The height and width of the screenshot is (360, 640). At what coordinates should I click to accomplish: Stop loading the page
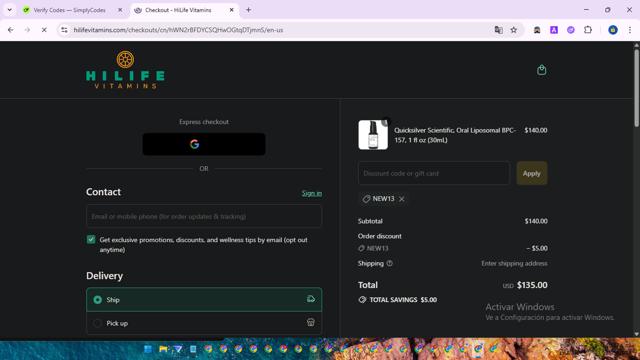click(x=44, y=30)
